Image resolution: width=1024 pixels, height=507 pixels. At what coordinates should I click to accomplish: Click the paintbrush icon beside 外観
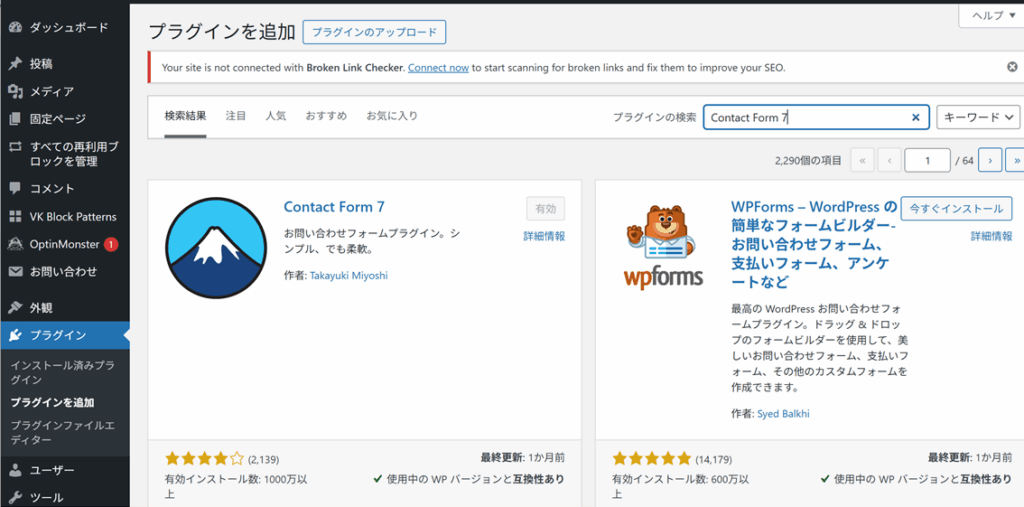(16, 308)
